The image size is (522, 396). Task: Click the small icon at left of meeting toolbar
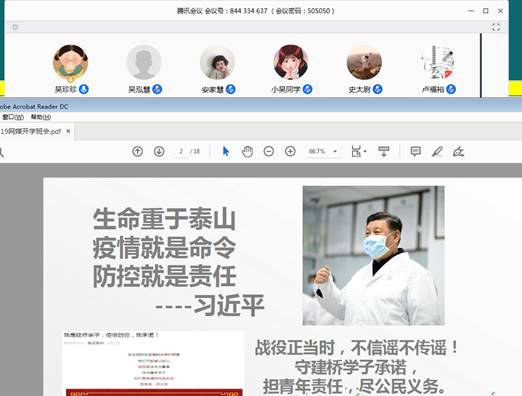tap(15, 27)
